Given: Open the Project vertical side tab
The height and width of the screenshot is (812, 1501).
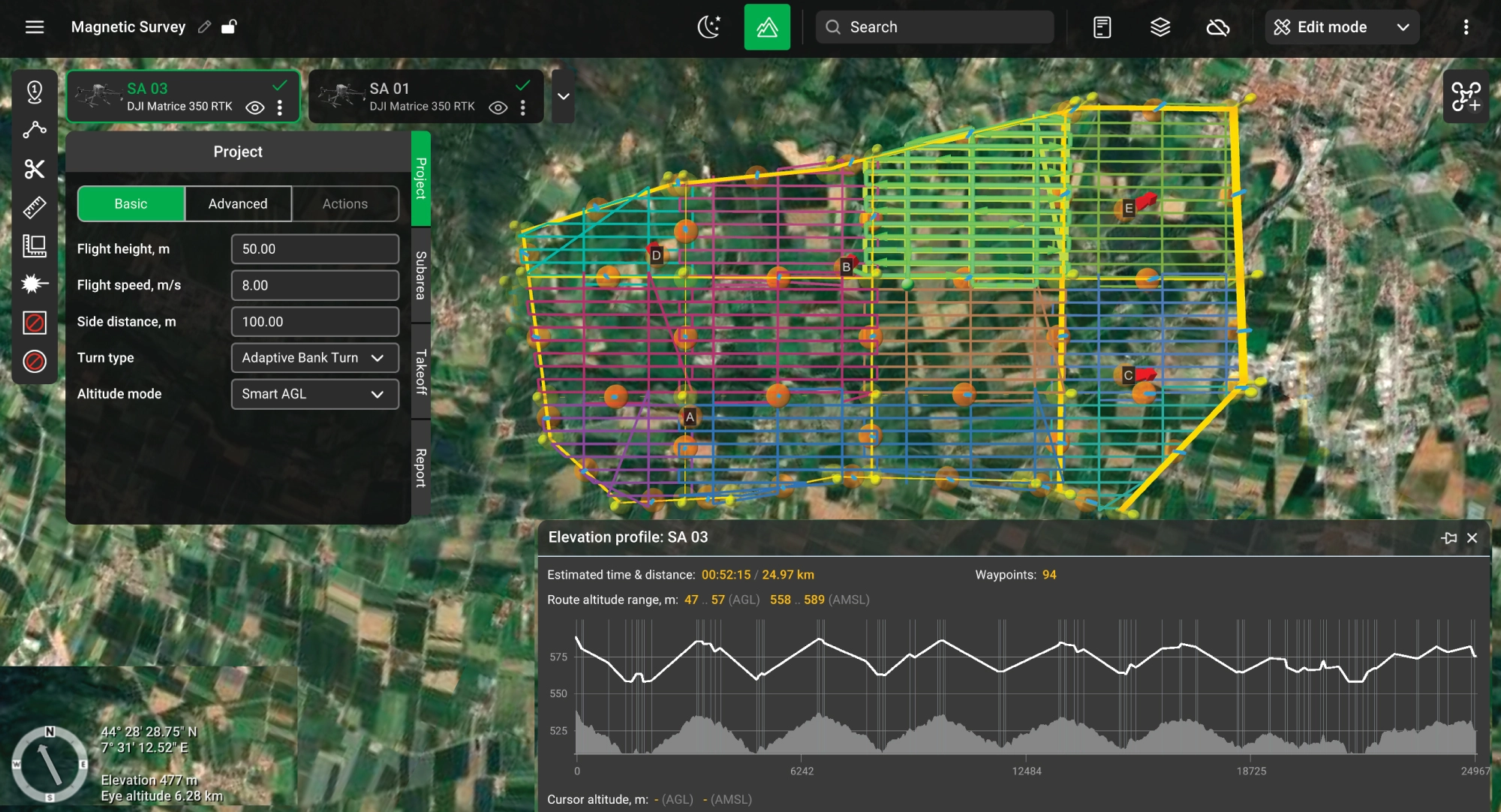Looking at the screenshot, I should (x=421, y=179).
